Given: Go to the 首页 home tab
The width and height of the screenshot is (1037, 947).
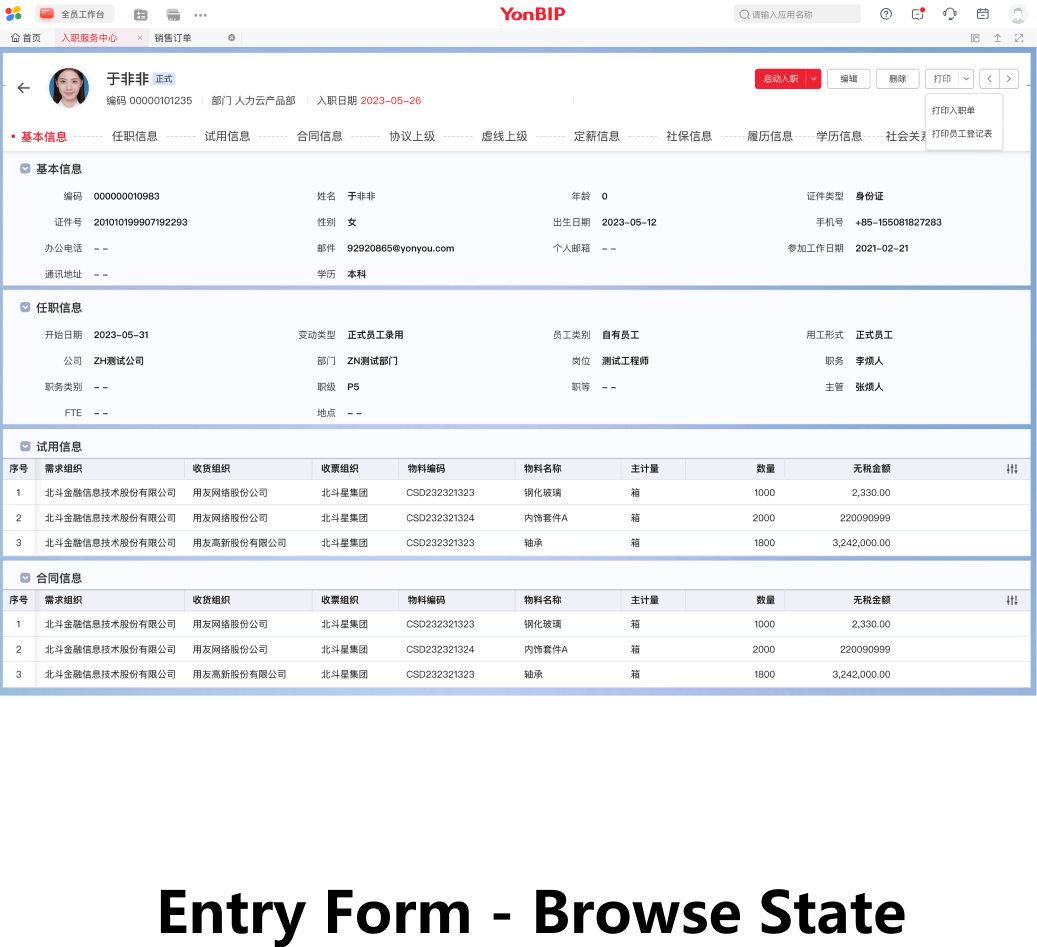Looking at the screenshot, I should pos(26,38).
